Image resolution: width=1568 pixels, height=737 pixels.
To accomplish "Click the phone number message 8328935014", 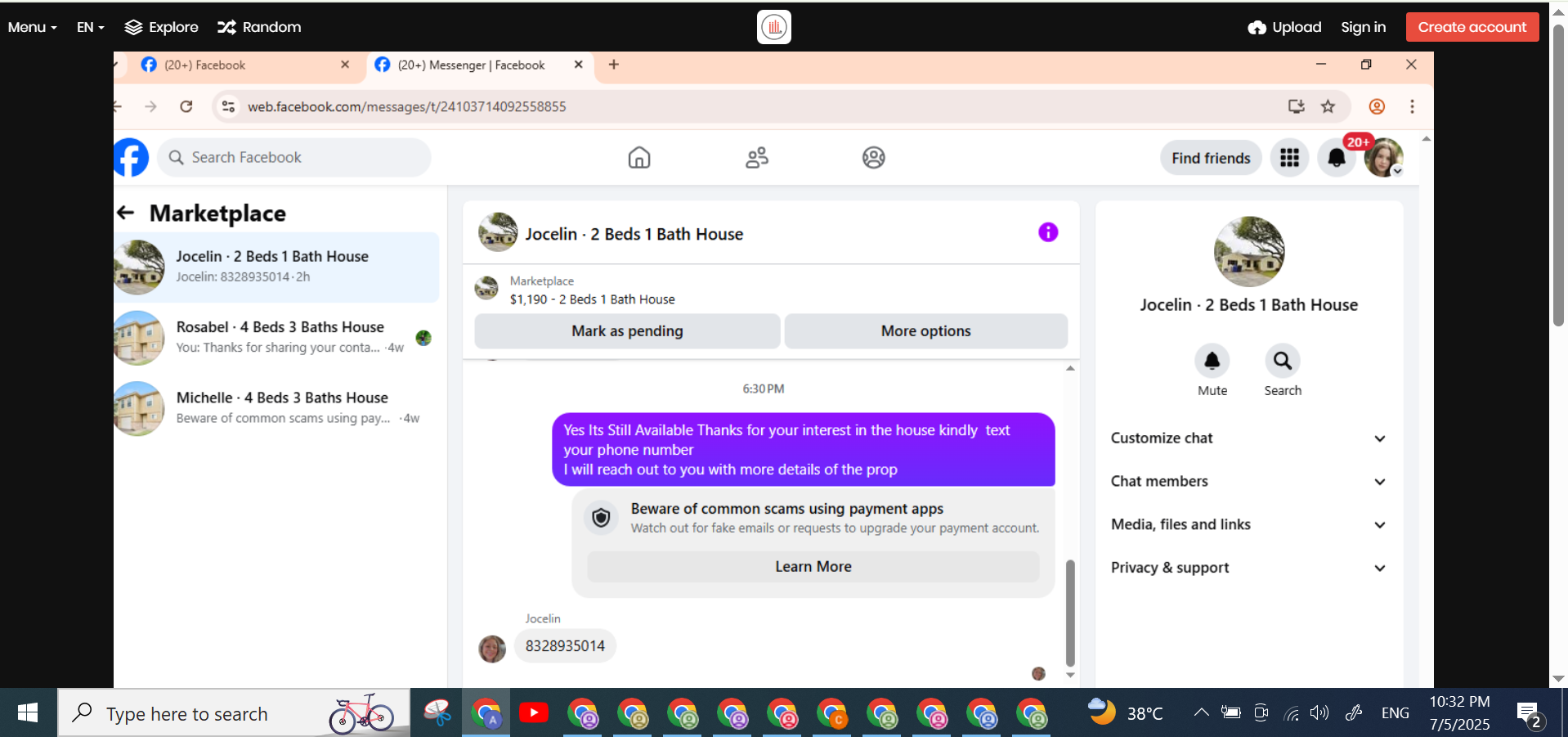I will [x=565, y=646].
